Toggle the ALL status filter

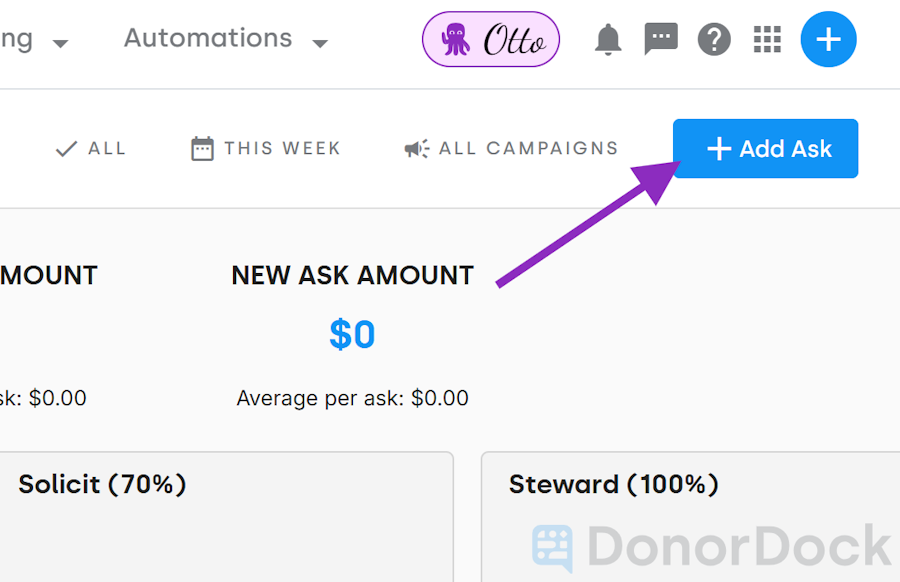90,148
